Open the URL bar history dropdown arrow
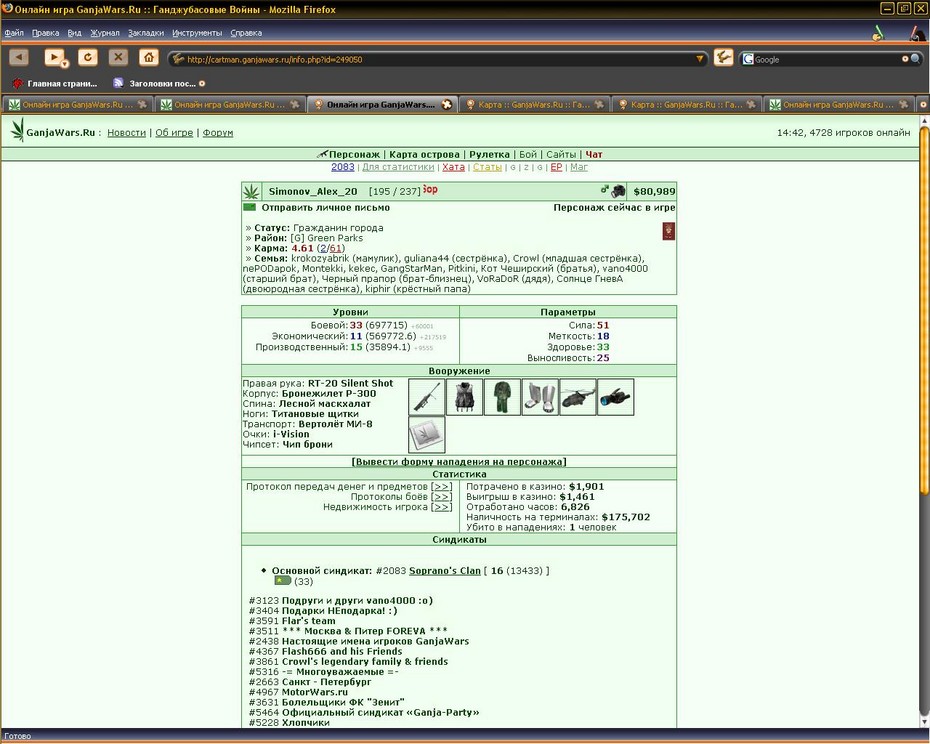This screenshot has height=744, width=930. click(x=699, y=59)
